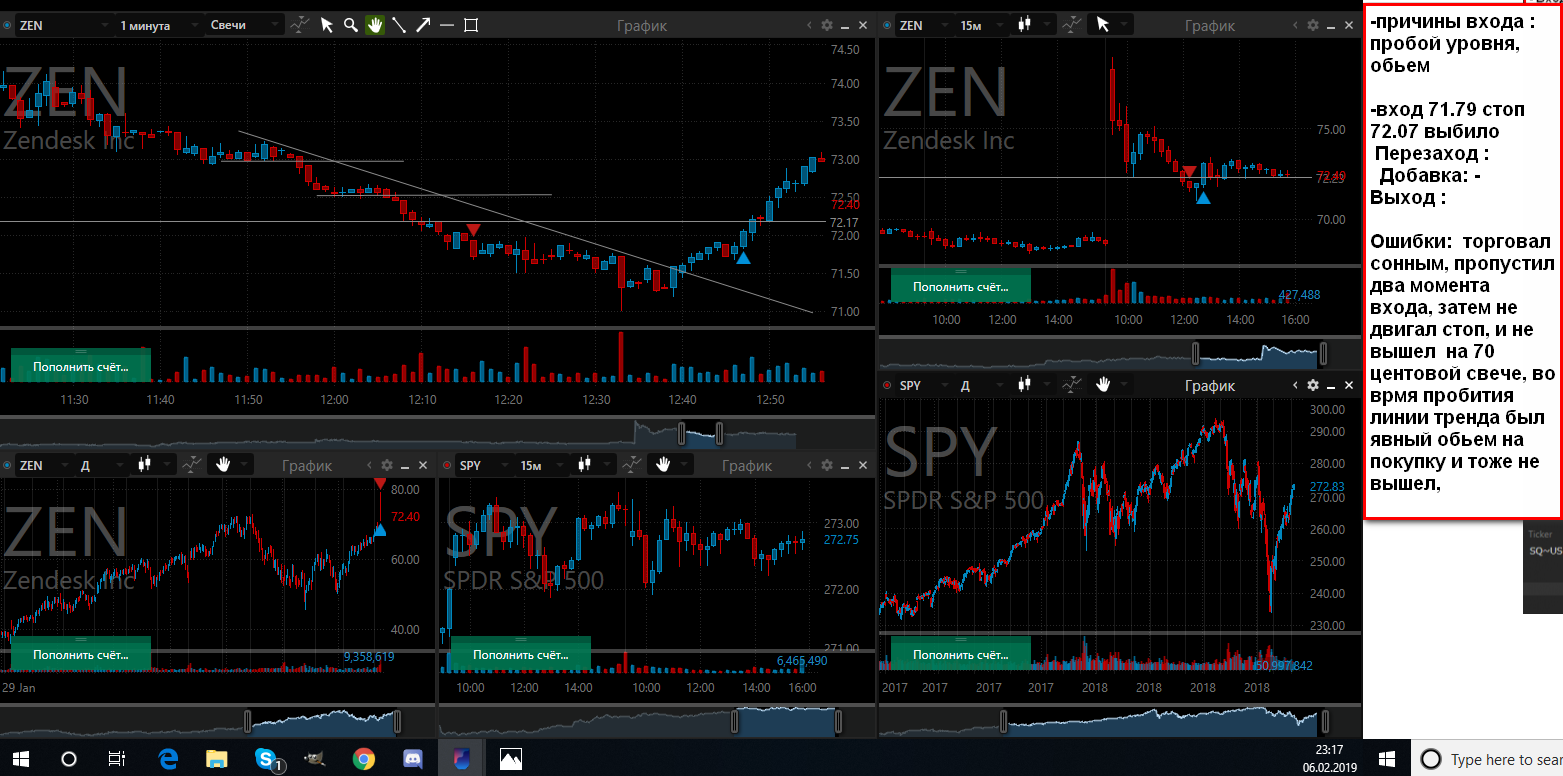Open indicators in SPY daily chart toolbar
The image size is (1563, 776).
(1072, 384)
